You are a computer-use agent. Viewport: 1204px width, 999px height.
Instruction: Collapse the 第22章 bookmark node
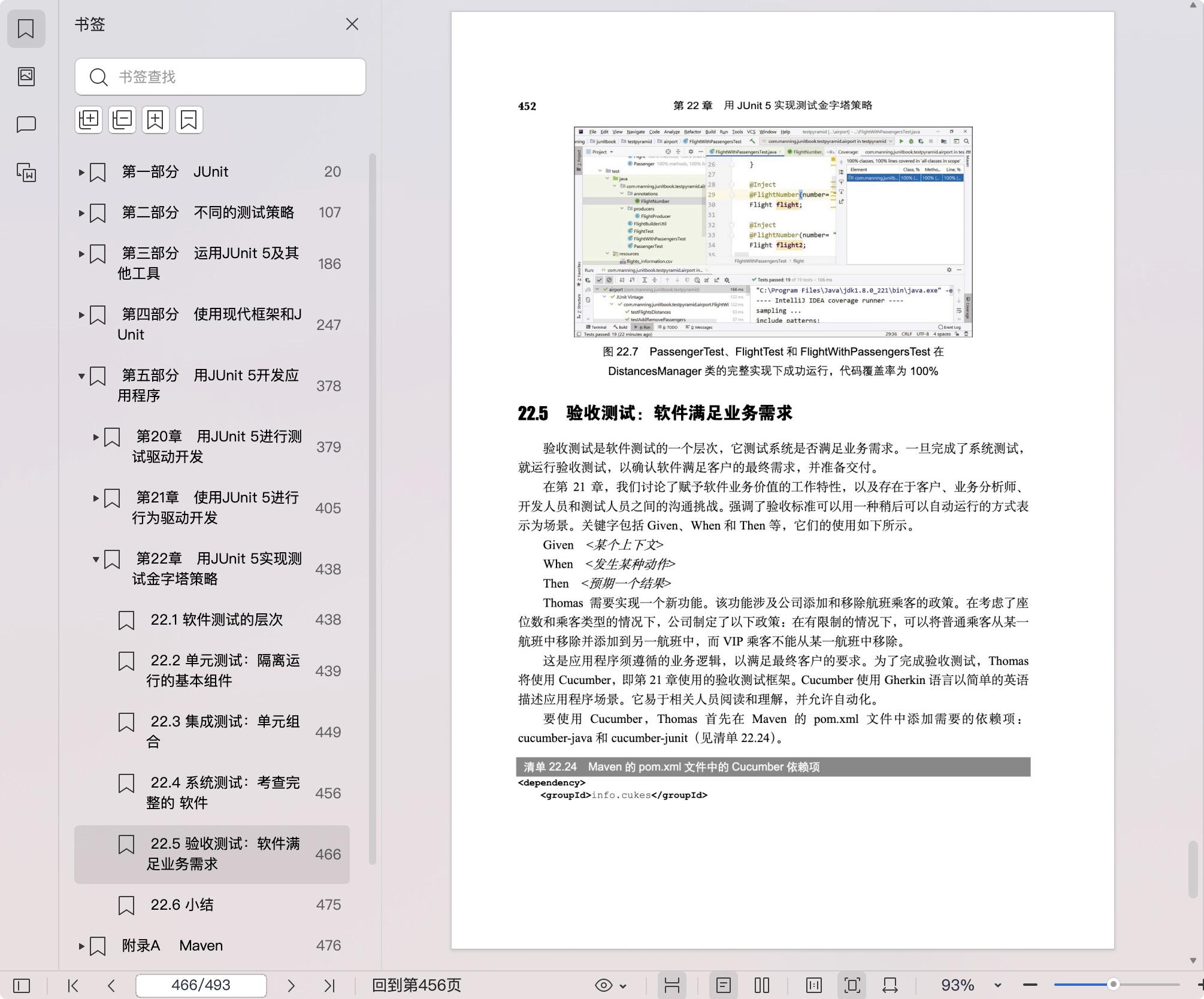(96, 559)
